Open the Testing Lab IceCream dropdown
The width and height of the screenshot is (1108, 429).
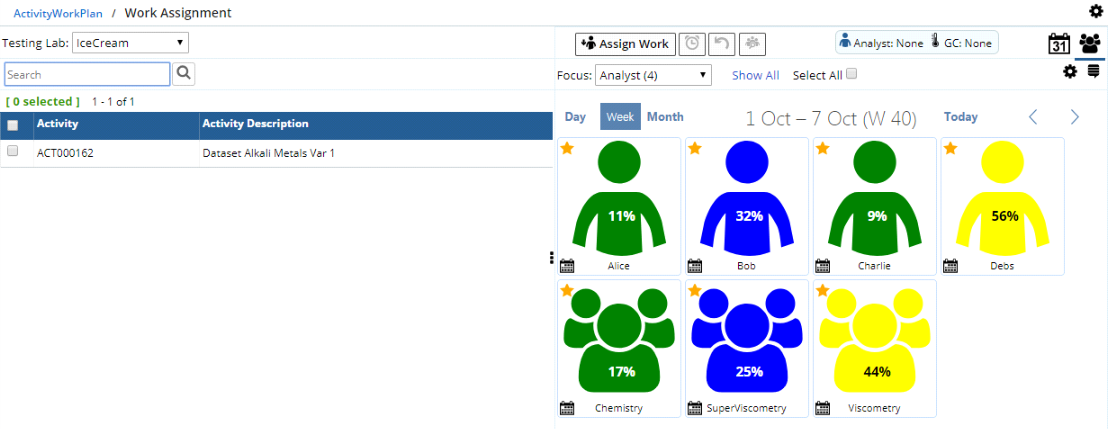pos(130,43)
